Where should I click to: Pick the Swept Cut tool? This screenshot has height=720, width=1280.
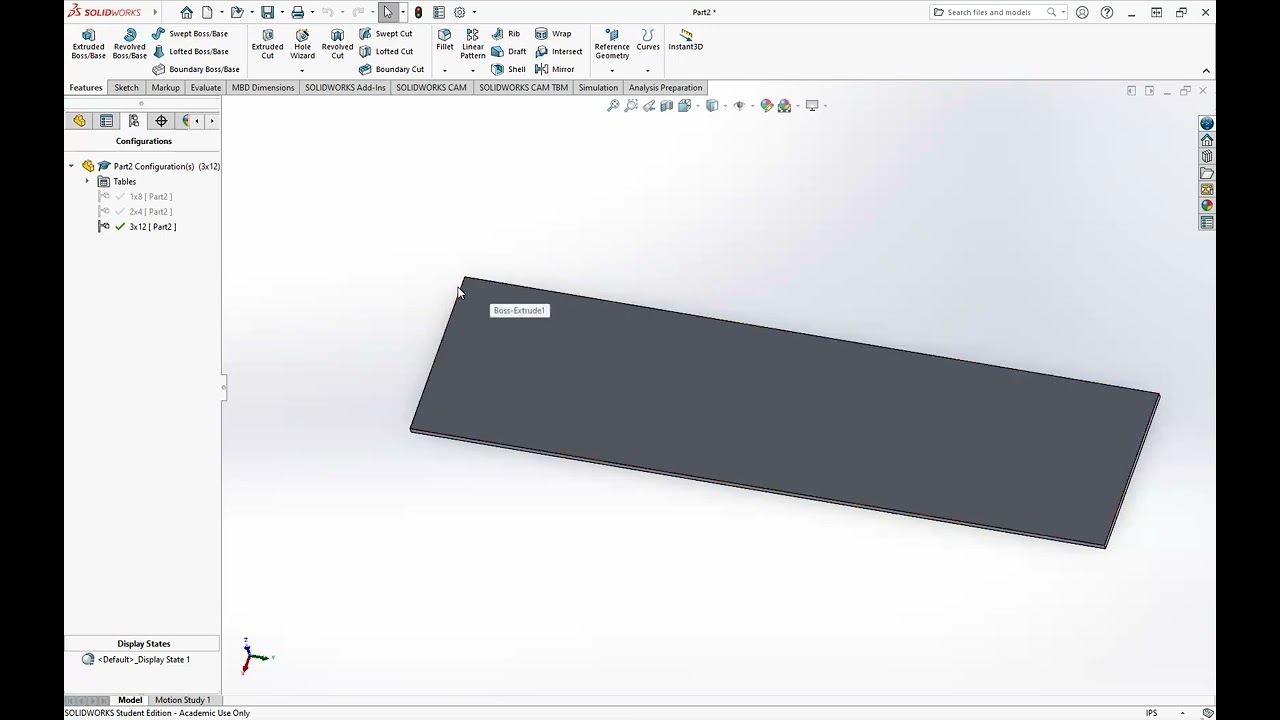386,34
